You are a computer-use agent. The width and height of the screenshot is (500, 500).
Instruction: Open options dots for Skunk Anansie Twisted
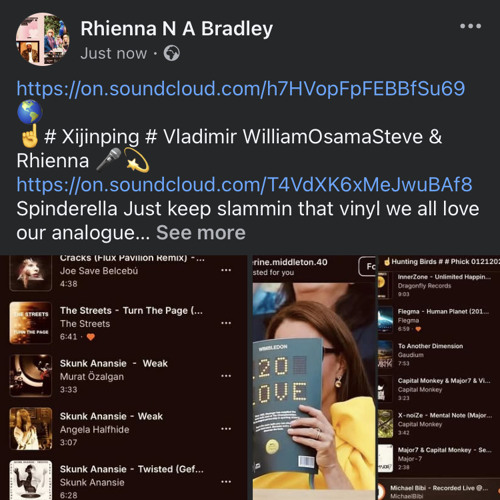226,482
